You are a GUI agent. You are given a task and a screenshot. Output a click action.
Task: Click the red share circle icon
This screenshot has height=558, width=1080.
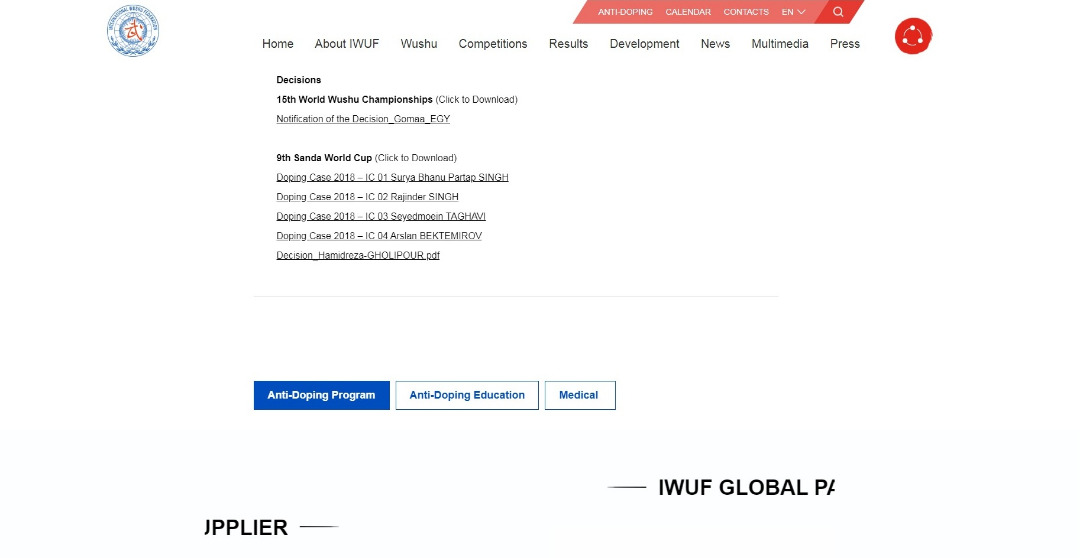point(913,36)
